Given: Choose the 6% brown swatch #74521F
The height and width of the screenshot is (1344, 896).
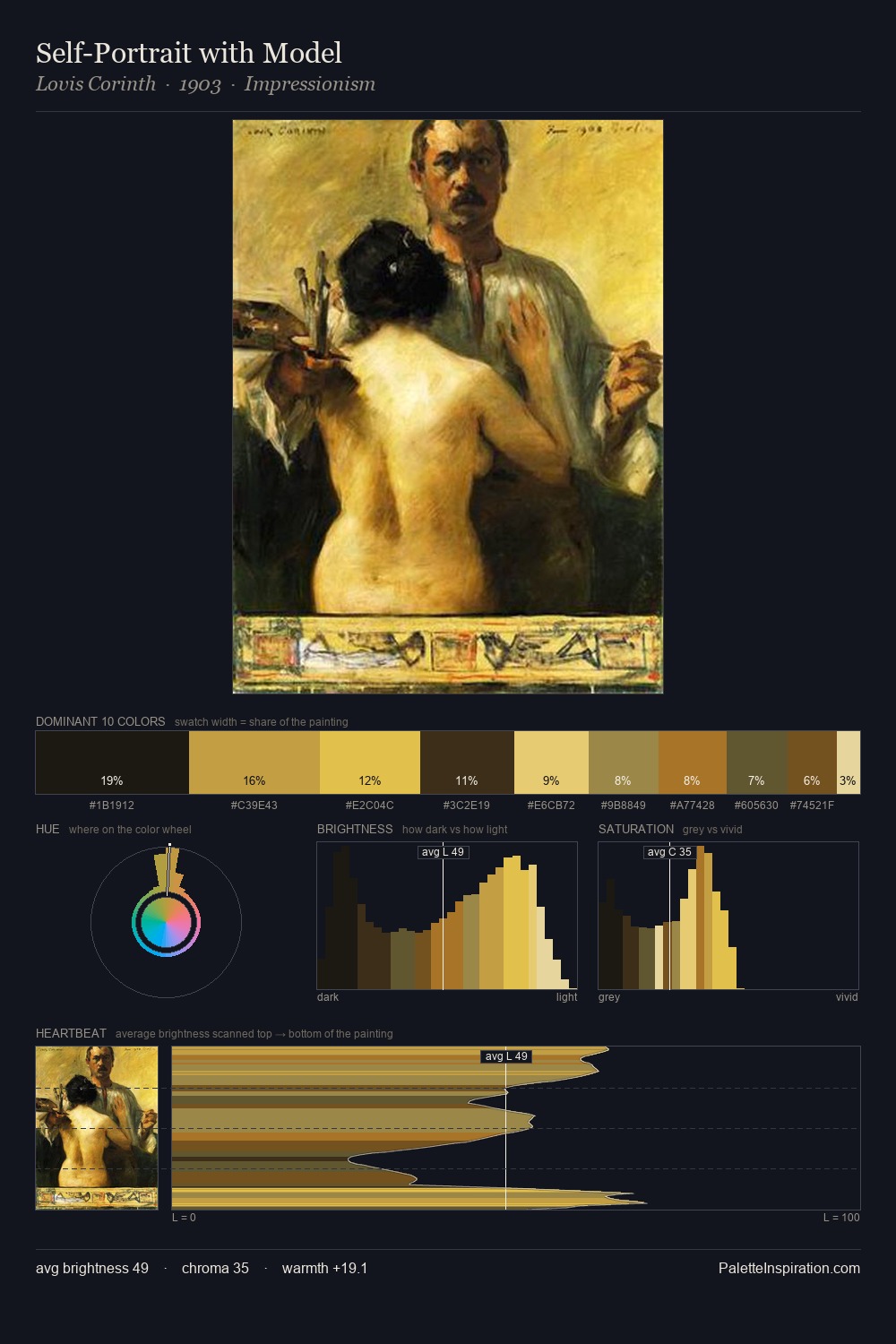Looking at the screenshot, I should pyautogui.click(x=812, y=762).
